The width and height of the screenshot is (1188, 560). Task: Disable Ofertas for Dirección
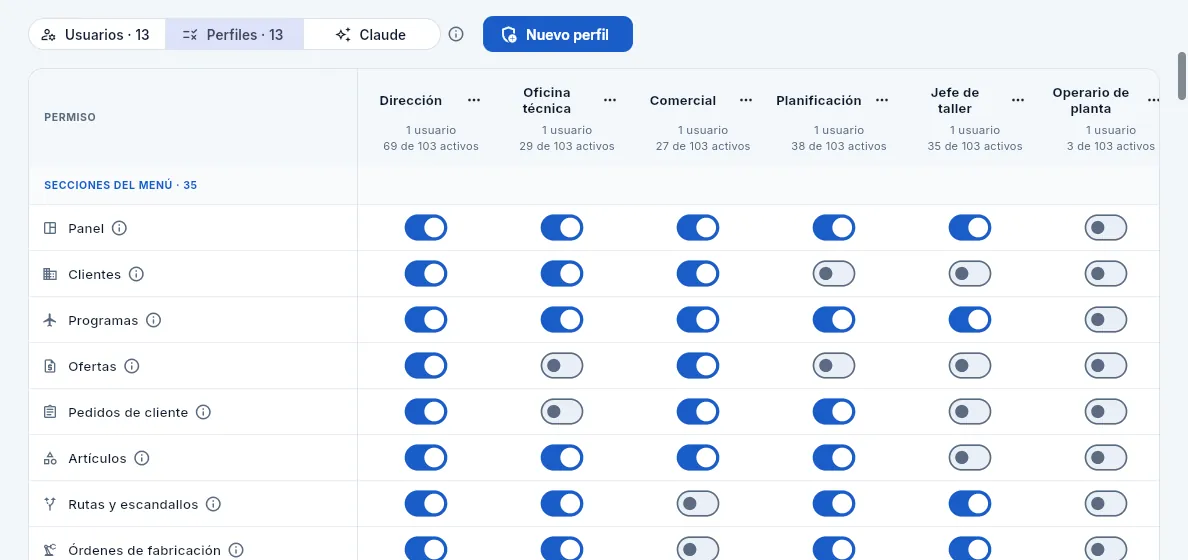pyautogui.click(x=426, y=366)
